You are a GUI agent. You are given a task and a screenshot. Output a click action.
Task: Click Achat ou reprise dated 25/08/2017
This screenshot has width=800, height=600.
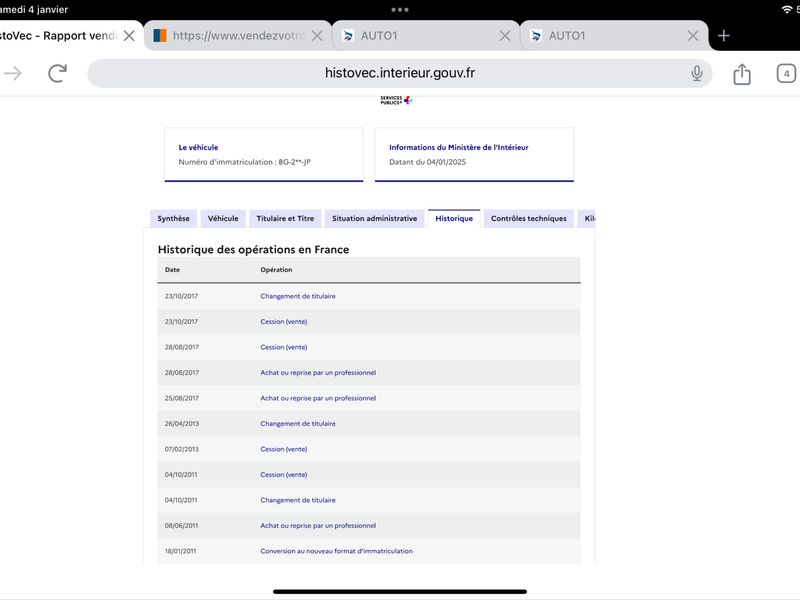[318, 398]
